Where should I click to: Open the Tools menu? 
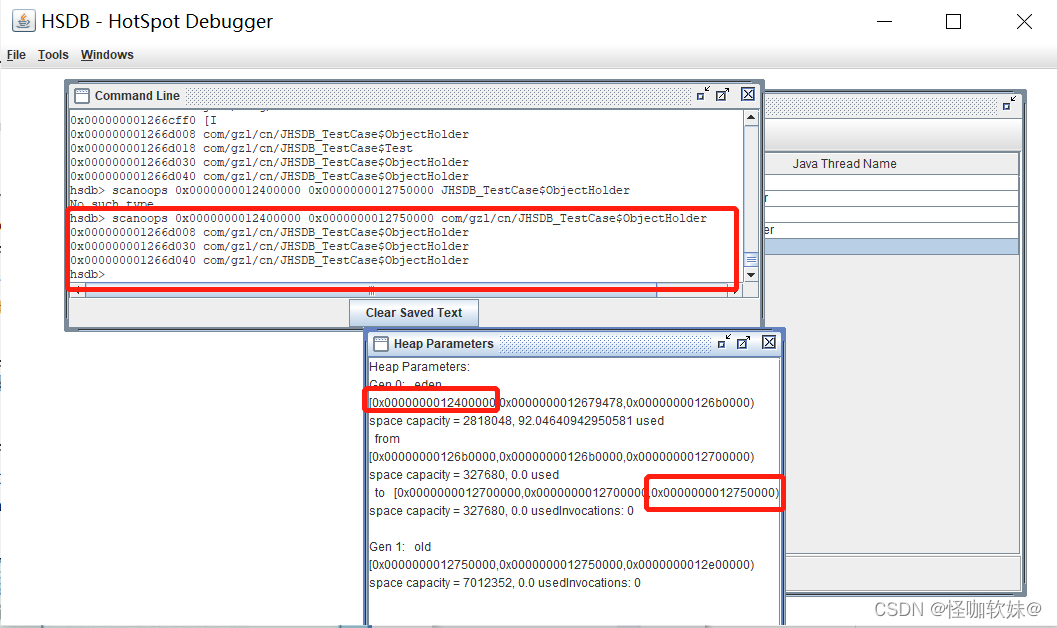tap(53, 55)
